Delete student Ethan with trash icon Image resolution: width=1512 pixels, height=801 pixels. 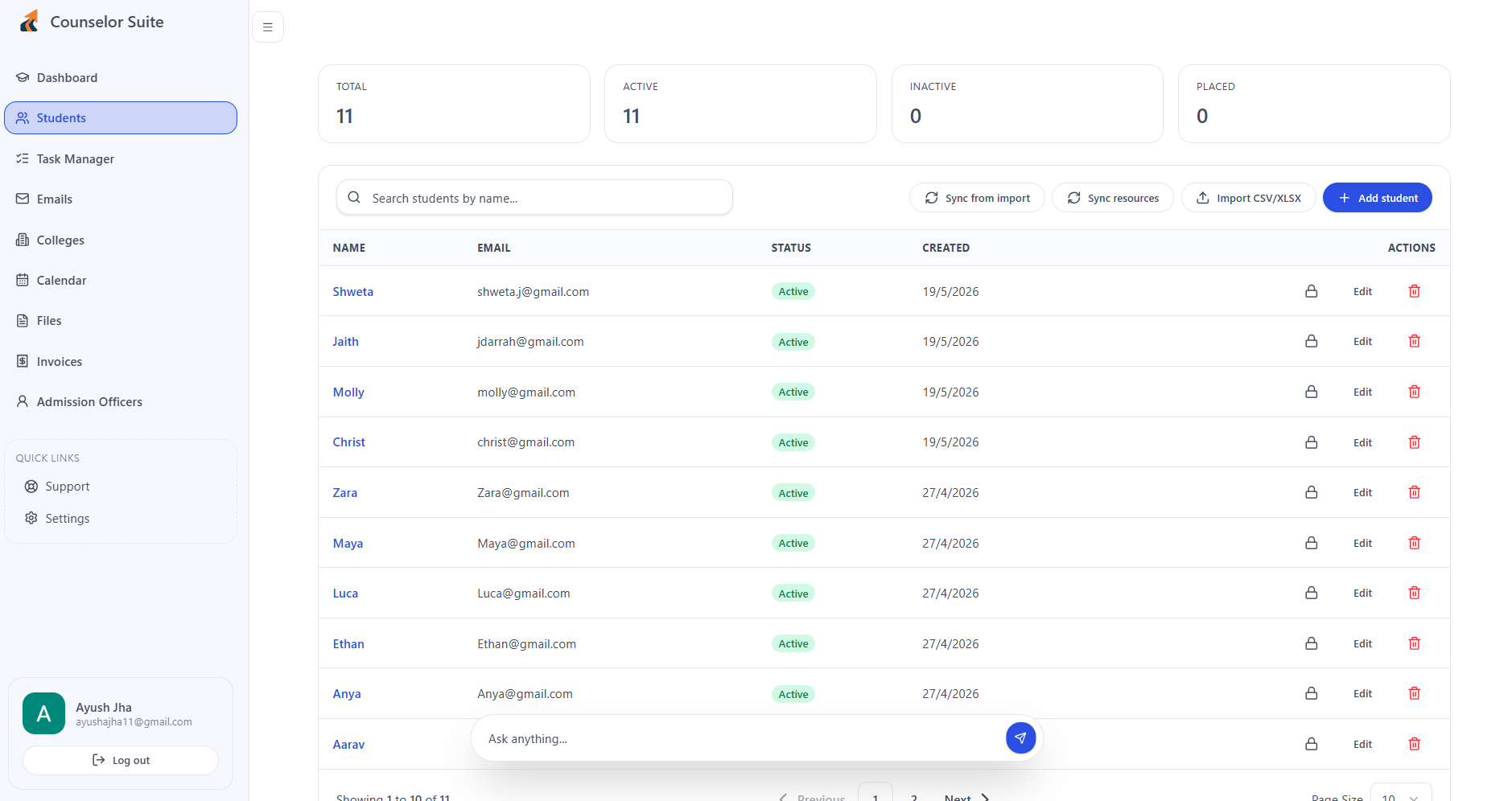[1414, 643]
